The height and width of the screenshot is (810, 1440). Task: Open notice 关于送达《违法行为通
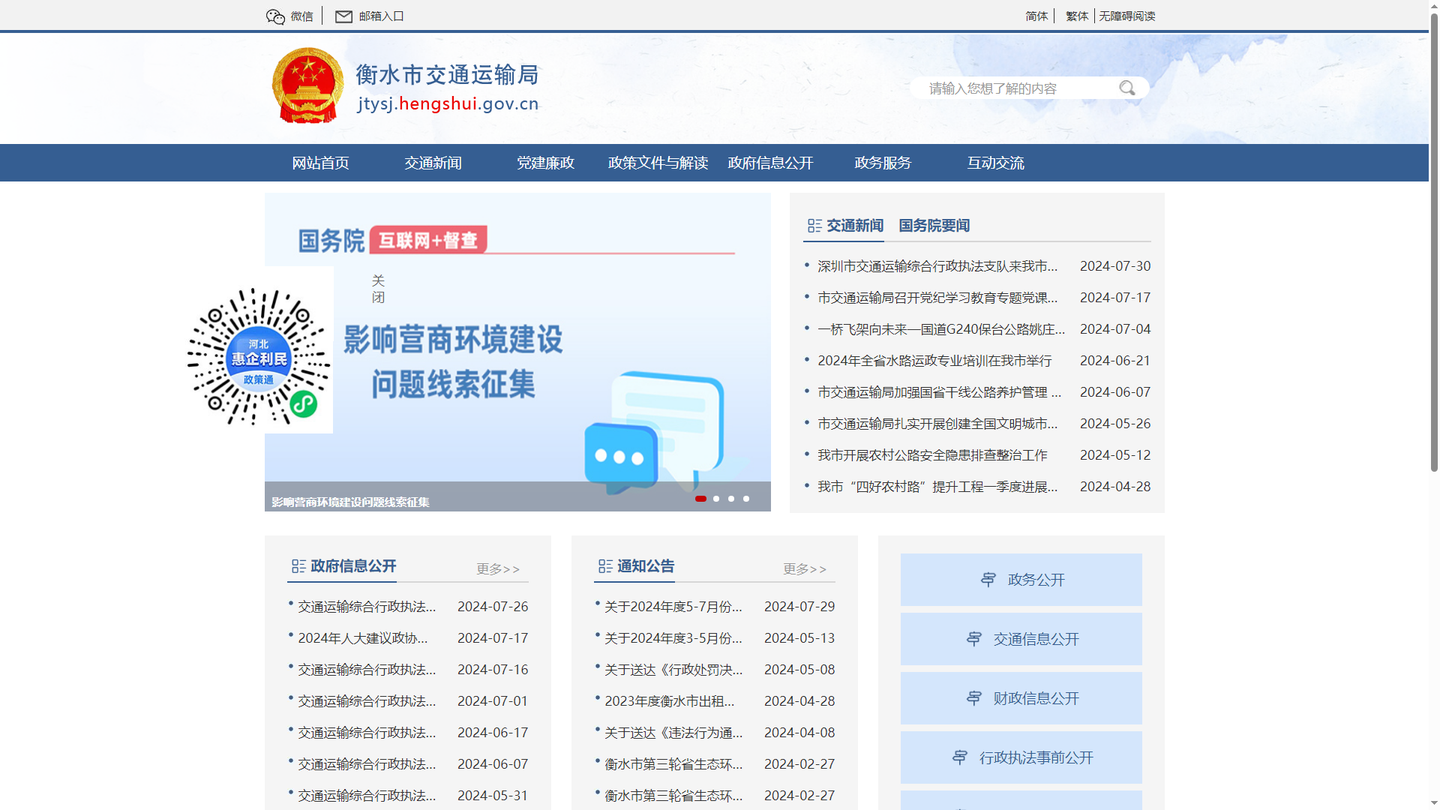[674, 733]
